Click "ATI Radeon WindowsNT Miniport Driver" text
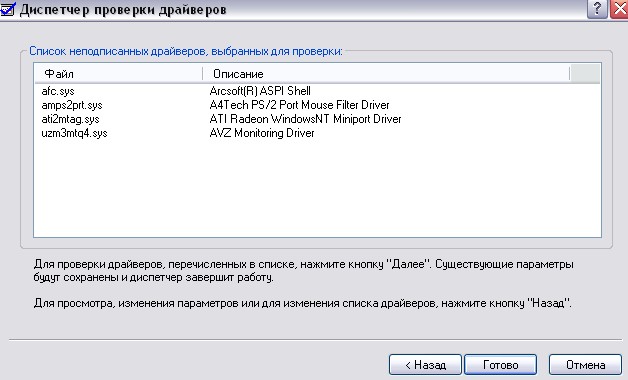628x380 pixels. (305, 119)
